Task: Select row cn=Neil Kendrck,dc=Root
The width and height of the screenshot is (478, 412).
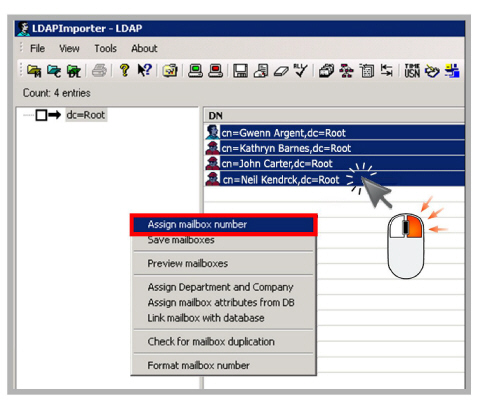Action: tap(335, 179)
